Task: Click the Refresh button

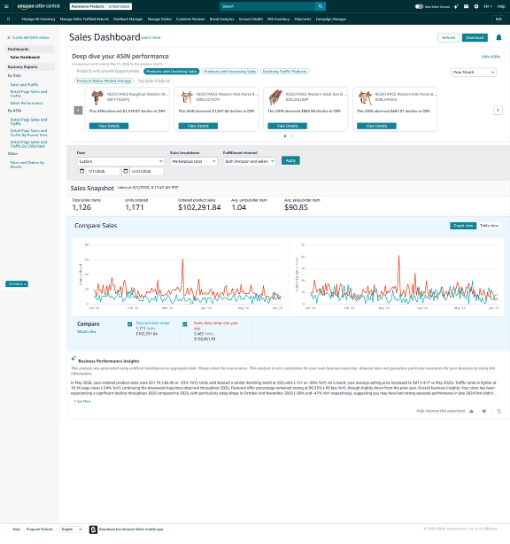Action: coord(449,37)
